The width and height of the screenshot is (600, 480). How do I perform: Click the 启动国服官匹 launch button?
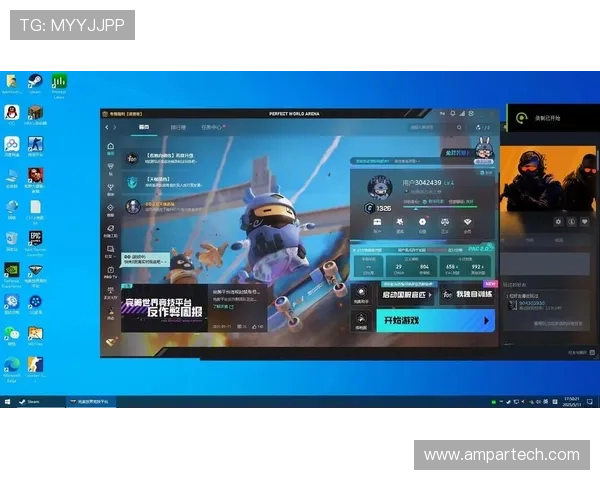point(406,295)
